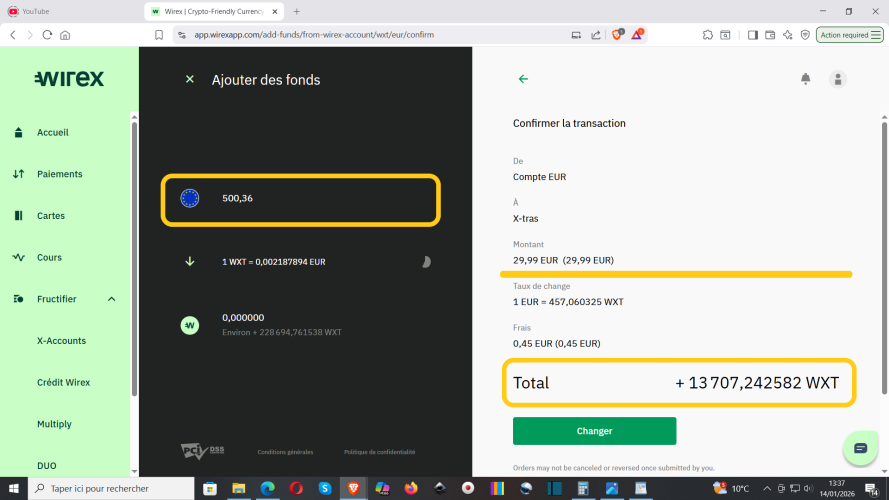Open Politique de confidentialité link
This screenshot has height=500, width=889.
point(379,452)
